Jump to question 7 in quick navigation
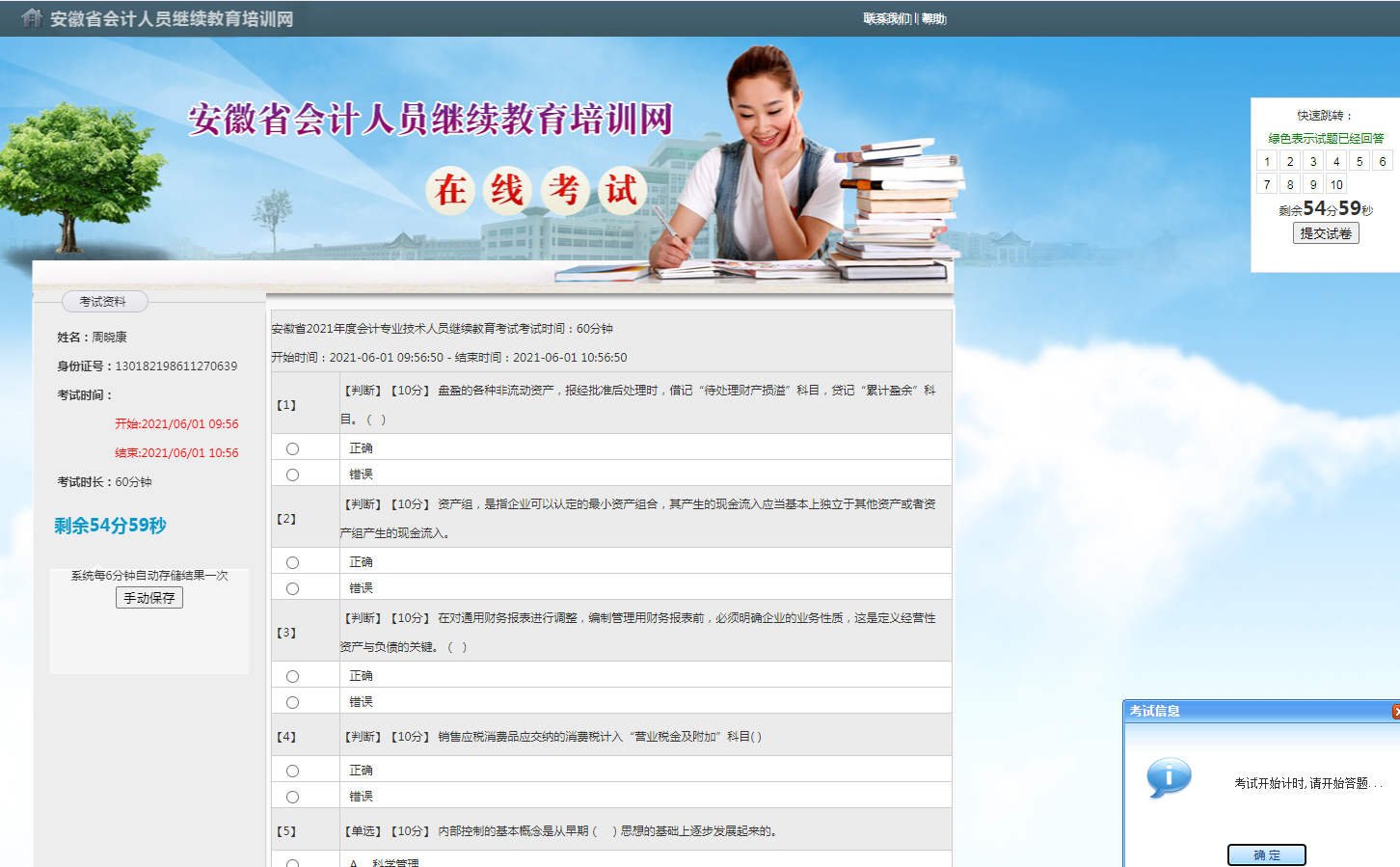Screen dimensions: 1400x867 tap(1267, 184)
